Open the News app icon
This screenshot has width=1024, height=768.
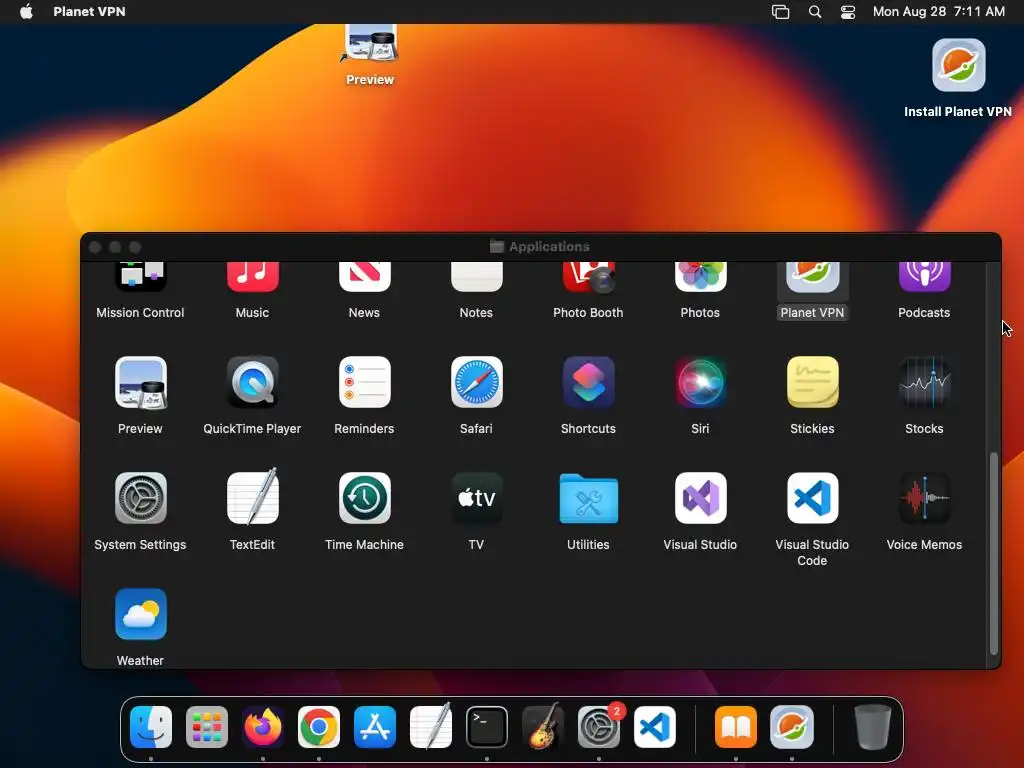364,276
